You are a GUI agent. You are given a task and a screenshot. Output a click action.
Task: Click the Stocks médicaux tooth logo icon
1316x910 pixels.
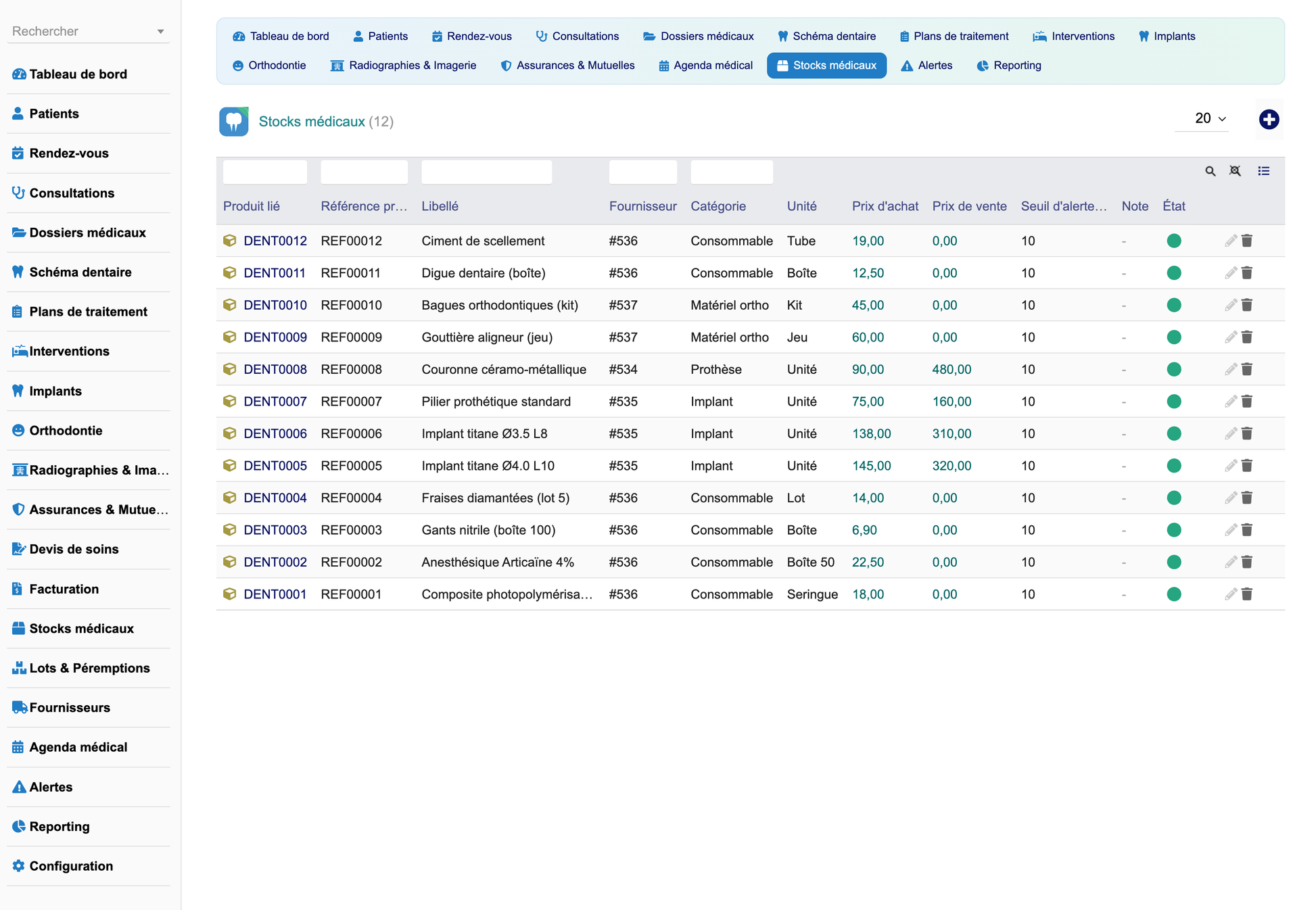[234, 122]
